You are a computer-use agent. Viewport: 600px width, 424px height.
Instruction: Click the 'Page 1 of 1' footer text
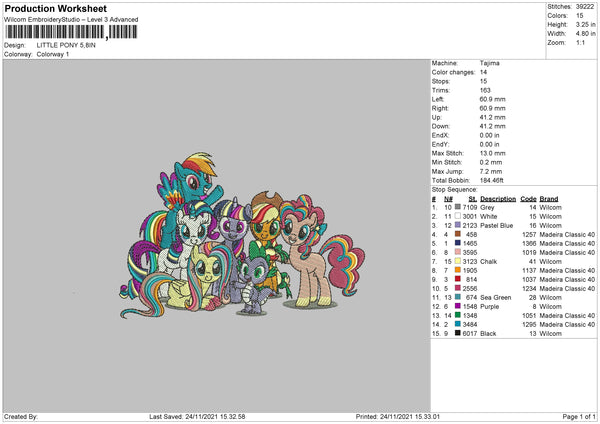(x=579, y=417)
